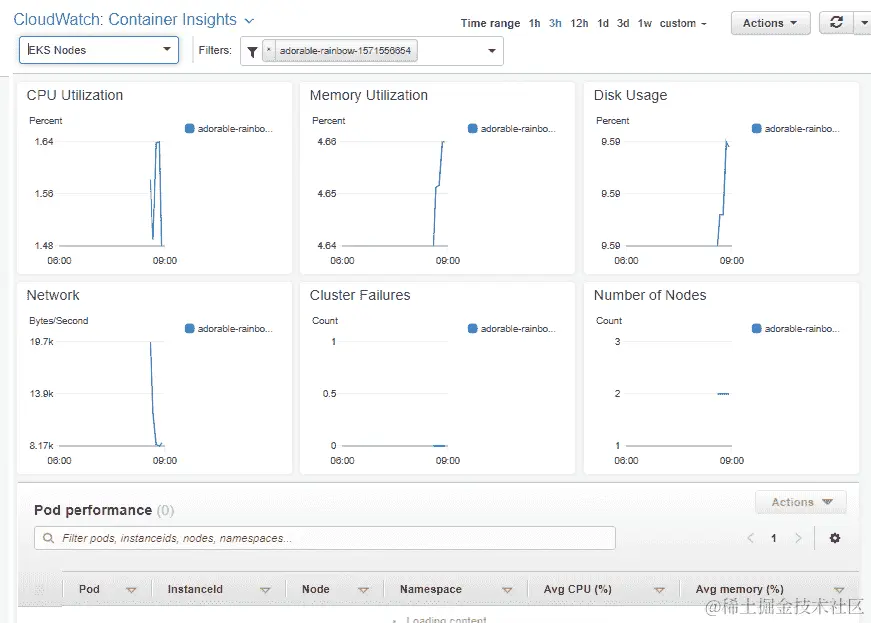The image size is (871, 623).
Task: Sort by the Node column
Action: pyautogui.click(x=363, y=590)
